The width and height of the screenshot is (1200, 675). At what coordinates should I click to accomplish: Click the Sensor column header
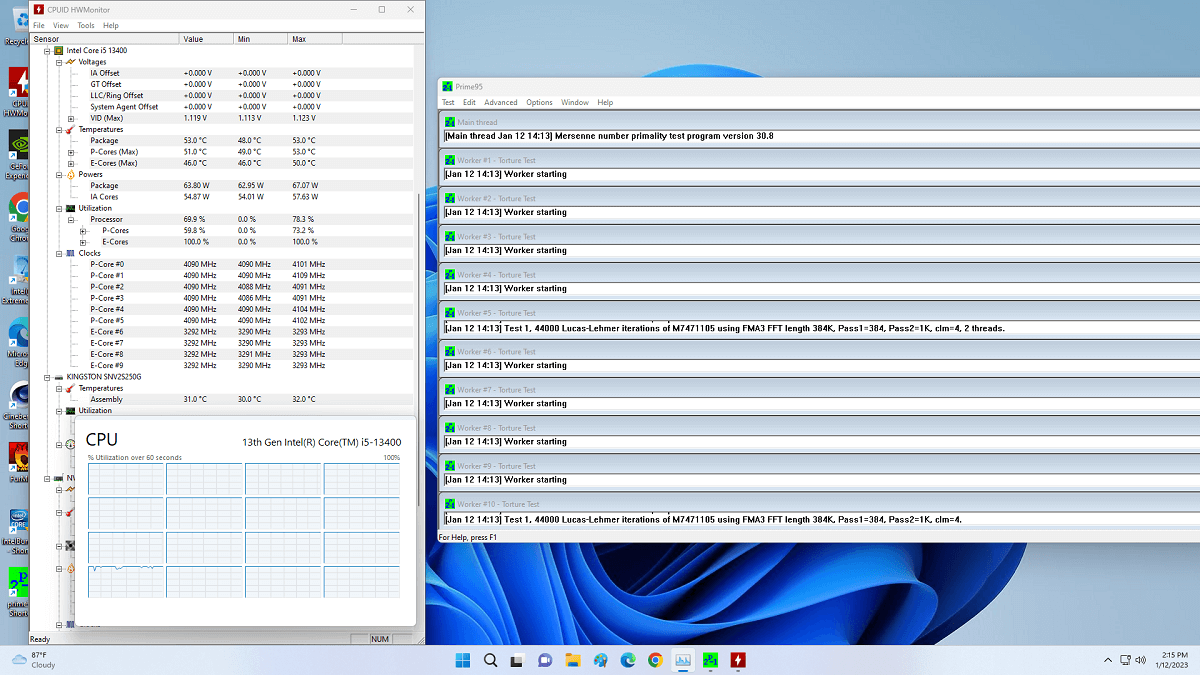(x=104, y=39)
